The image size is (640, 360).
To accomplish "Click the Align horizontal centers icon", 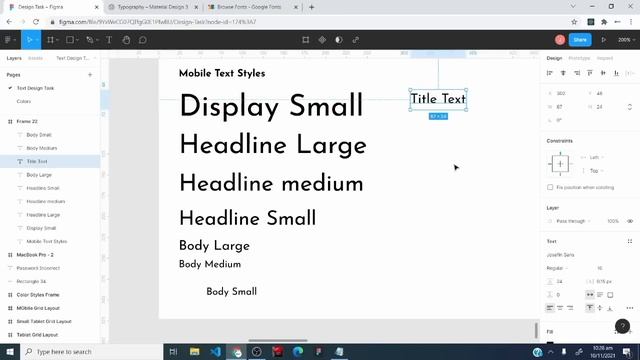I will [563, 73].
